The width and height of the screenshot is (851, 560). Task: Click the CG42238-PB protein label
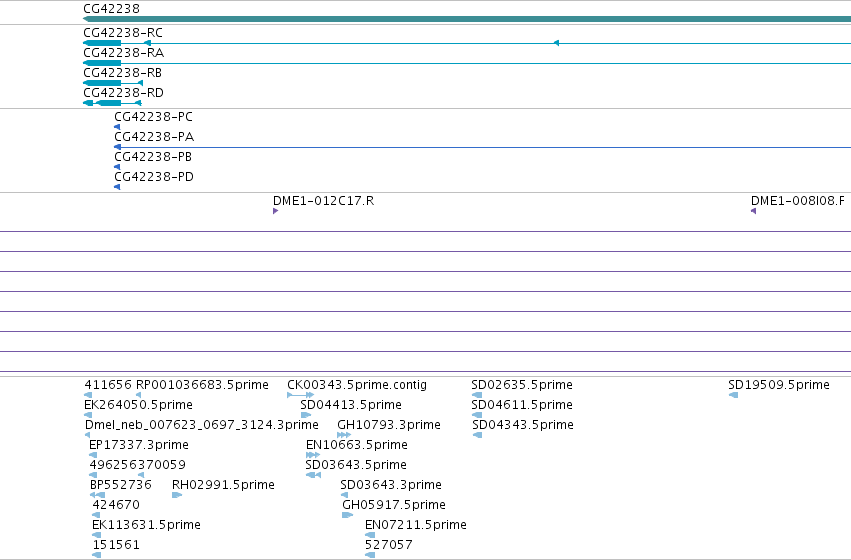(x=153, y=157)
